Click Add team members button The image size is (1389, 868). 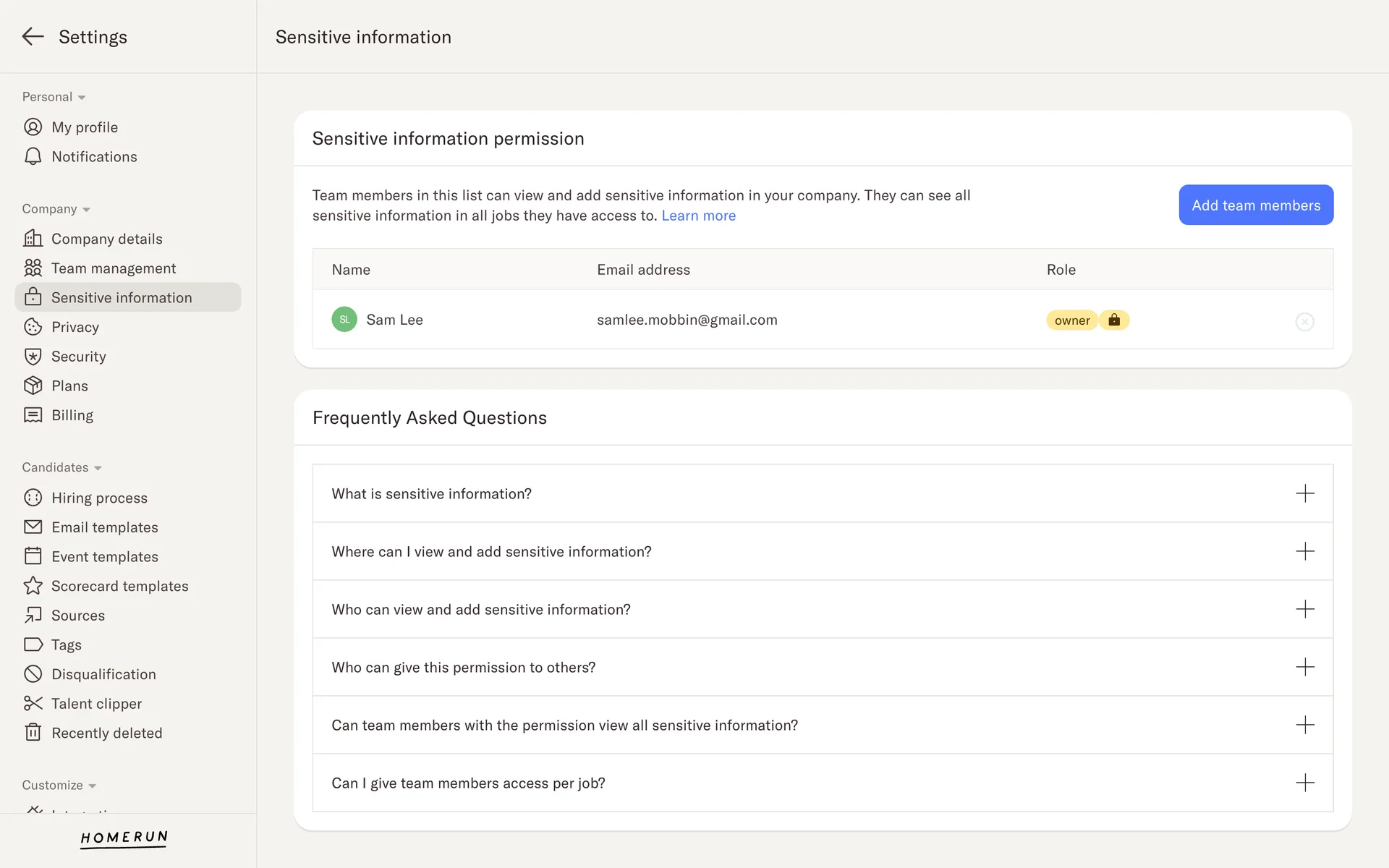pos(1256,205)
